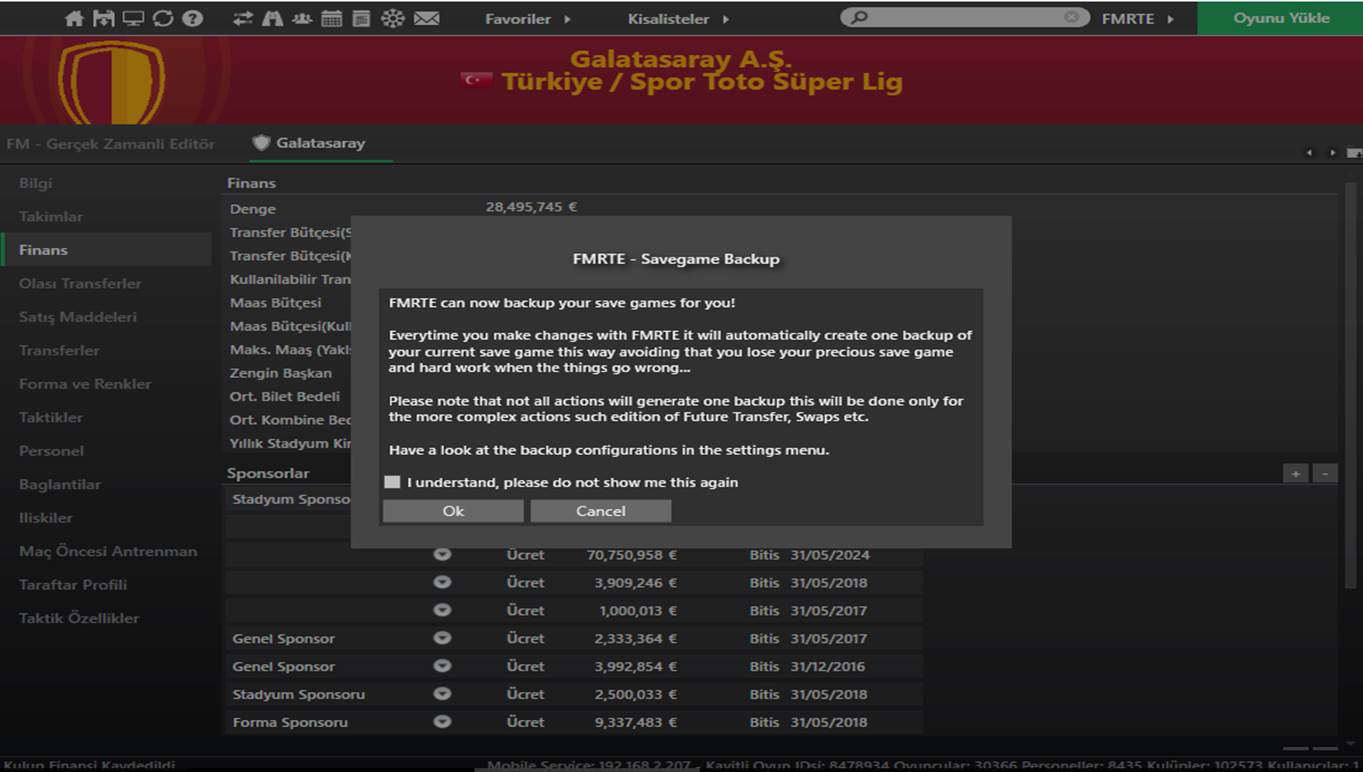Click Cancel in Savegame Backup dialog

tap(601, 511)
